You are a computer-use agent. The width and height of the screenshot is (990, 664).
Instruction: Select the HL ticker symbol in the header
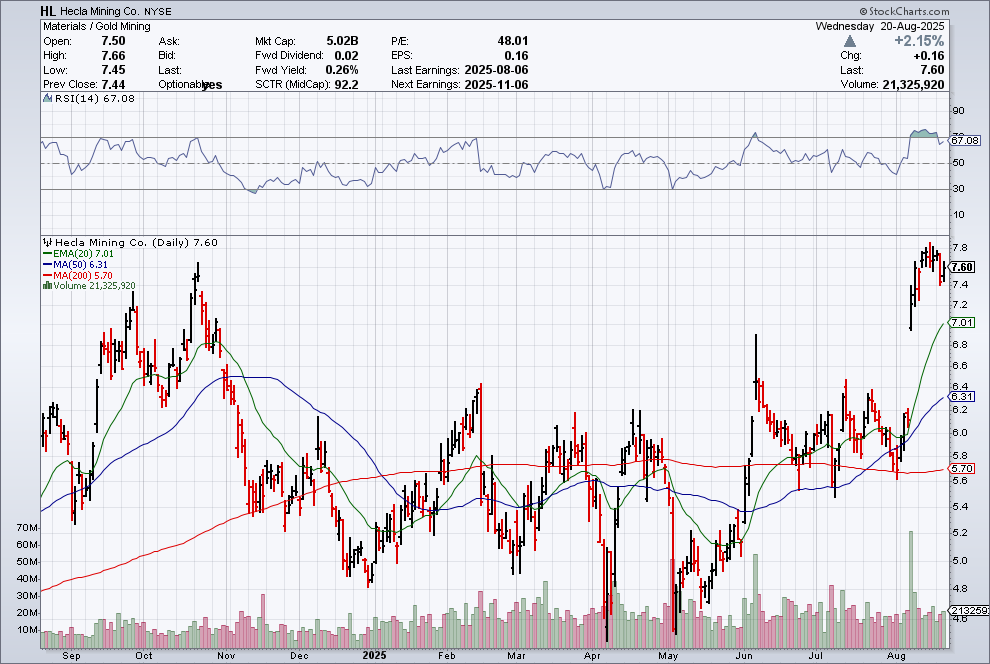click(48, 11)
